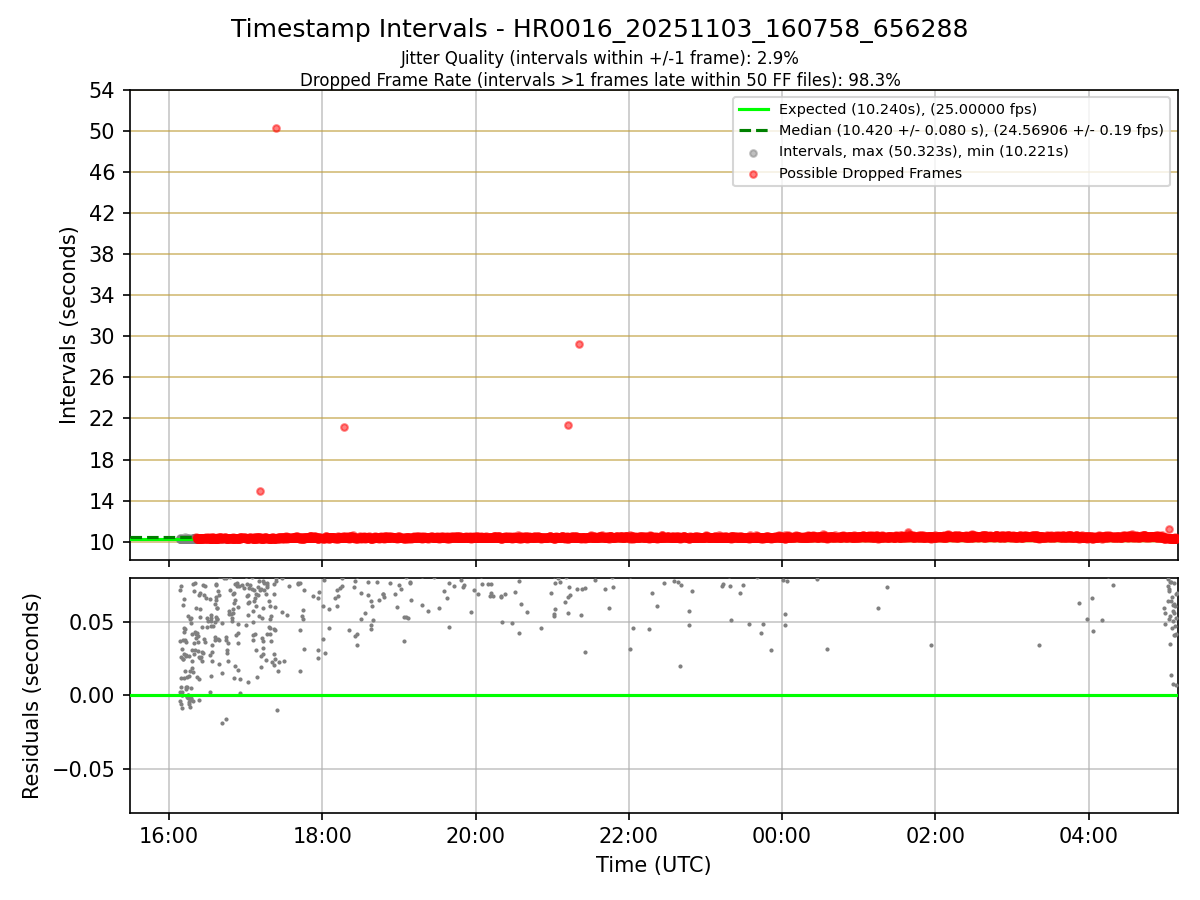Viewport: 1200px width, 900px height.
Task: Click the Time (UTC) x-axis label
Action: point(653,865)
